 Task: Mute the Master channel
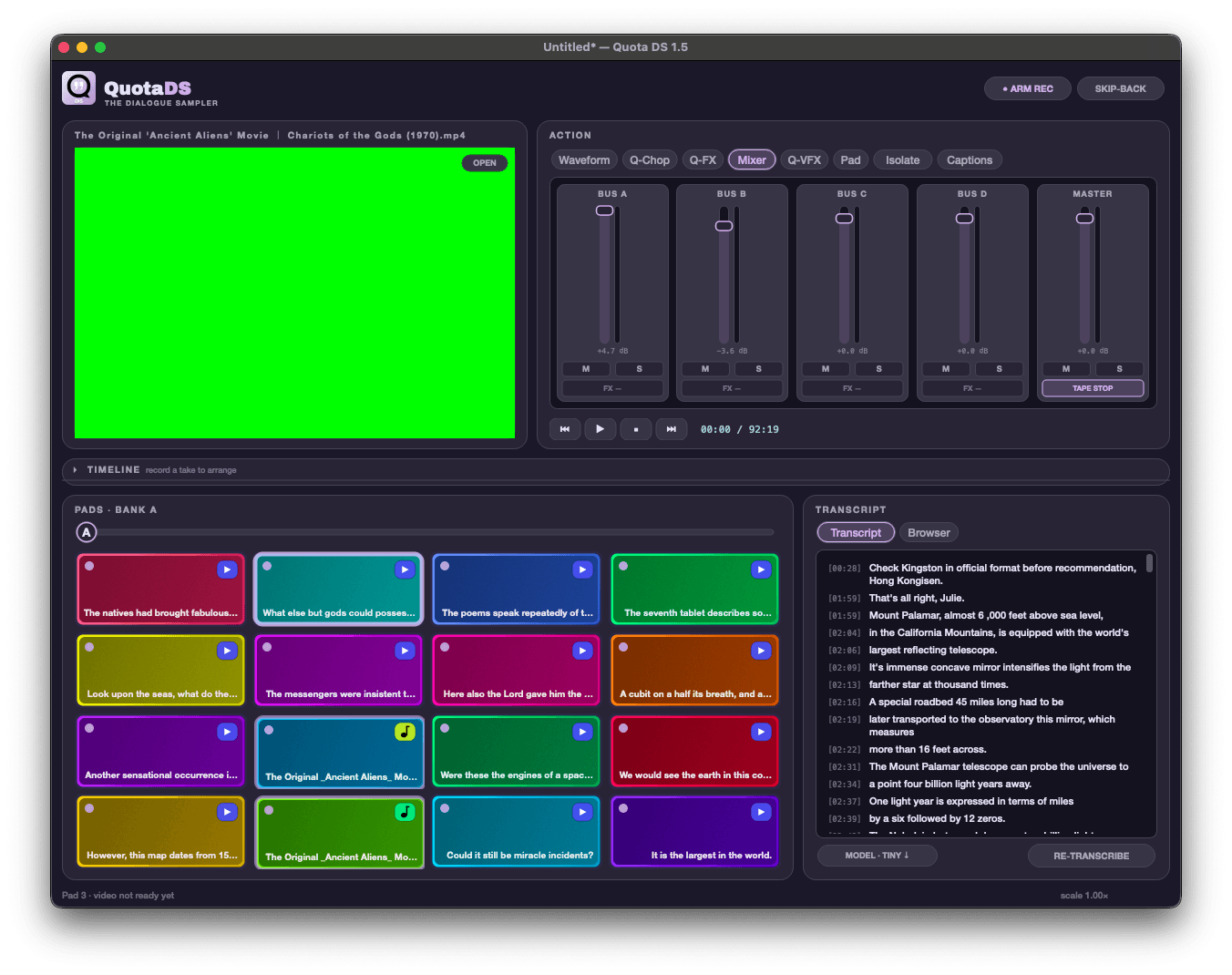(1066, 369)
